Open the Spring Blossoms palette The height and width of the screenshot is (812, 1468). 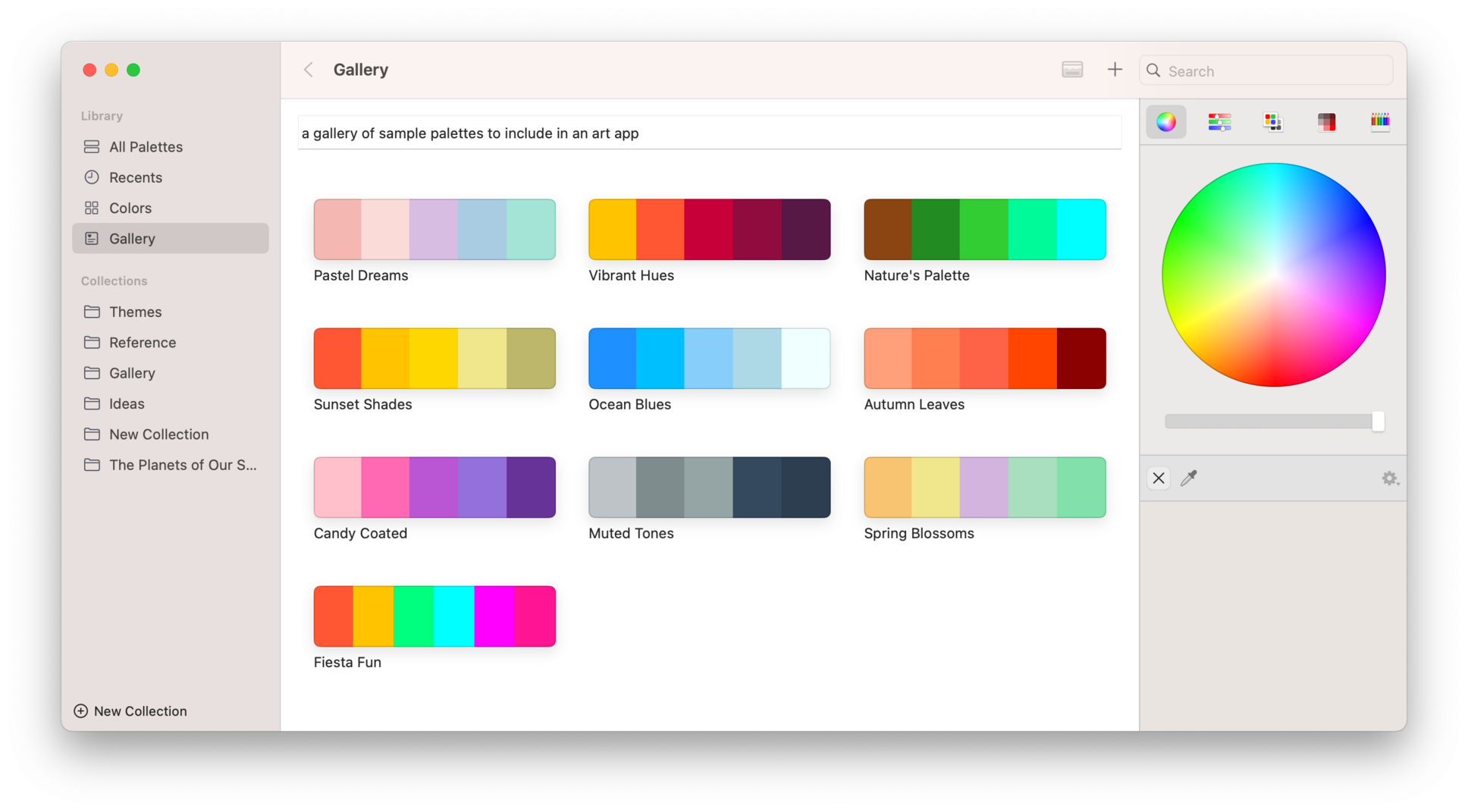(x=985, y=488)
